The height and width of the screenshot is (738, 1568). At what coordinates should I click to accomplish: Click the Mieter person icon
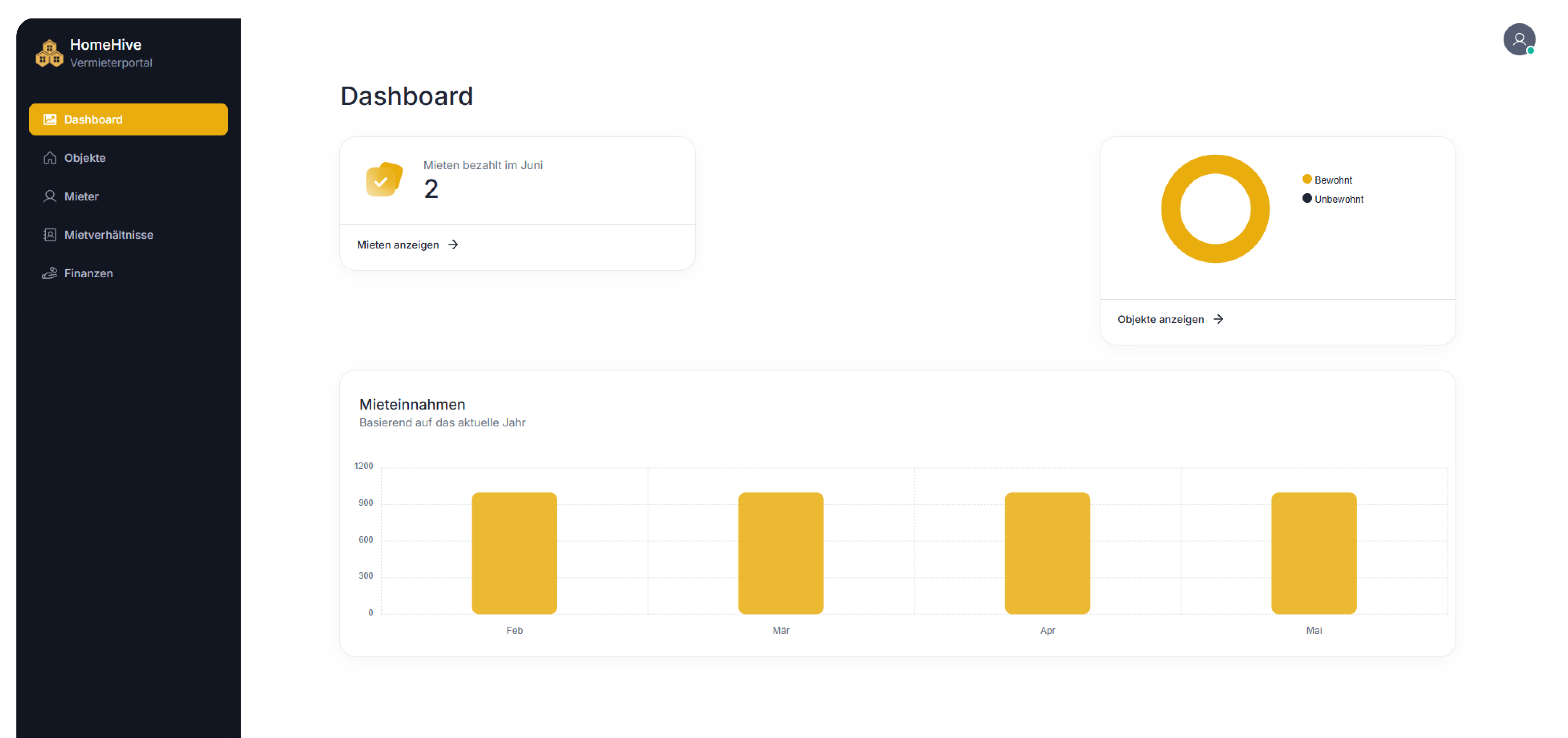coord(50,196)
